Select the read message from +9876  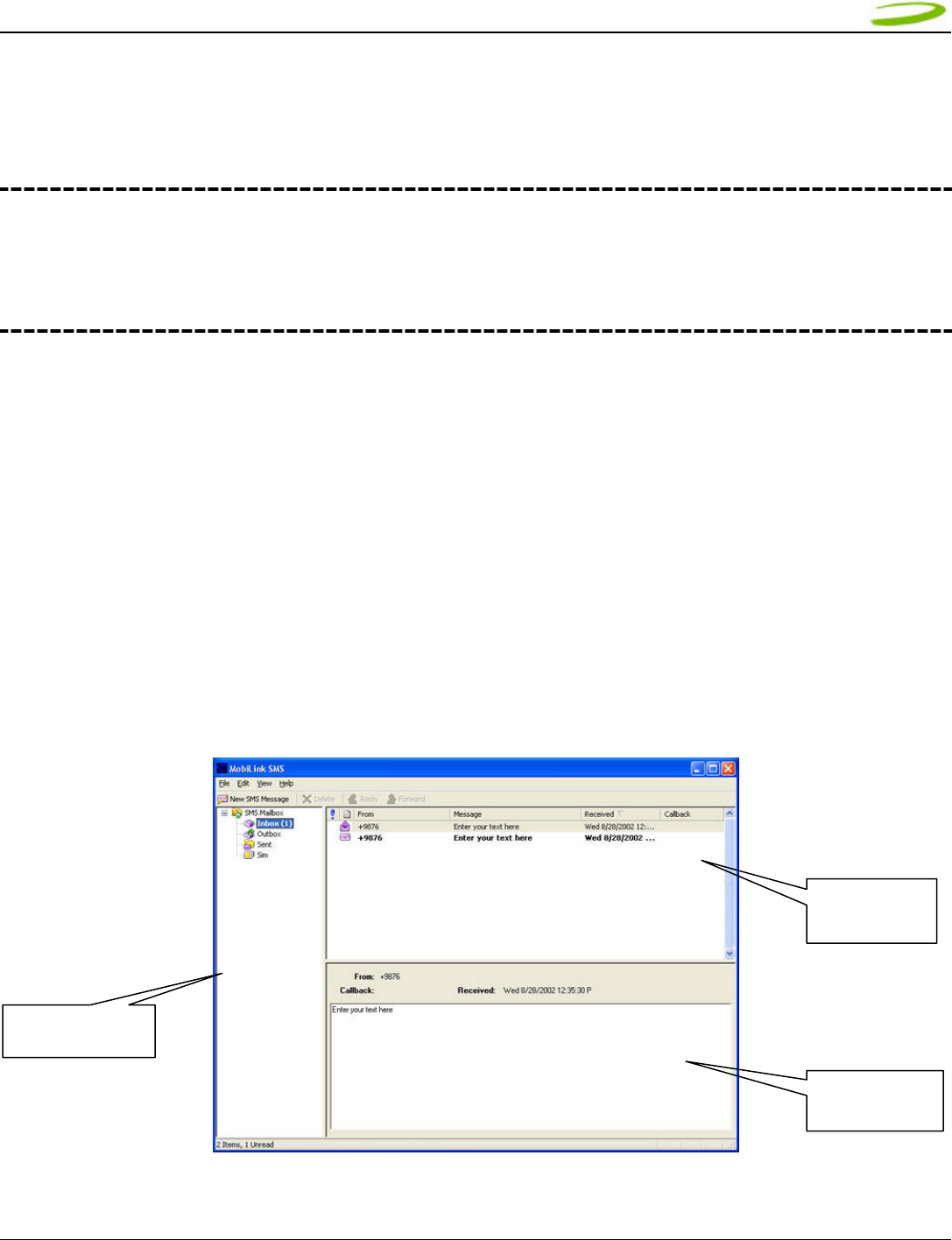[x=525, y=827]
